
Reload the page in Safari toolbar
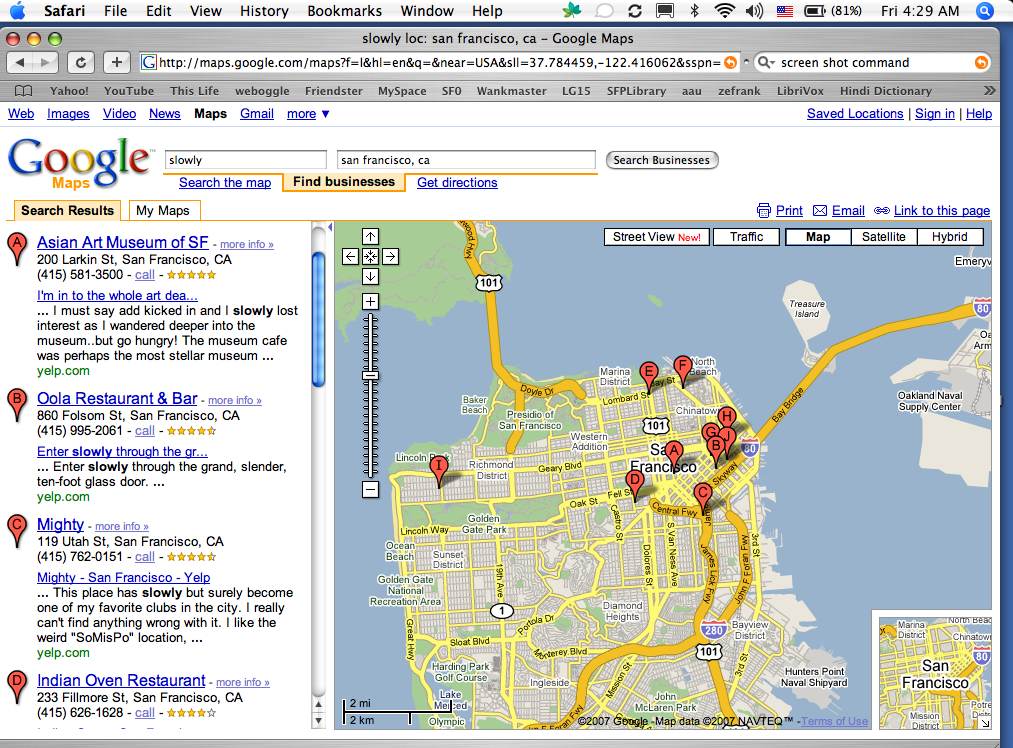pyautogui.click(x=81, y=63)
